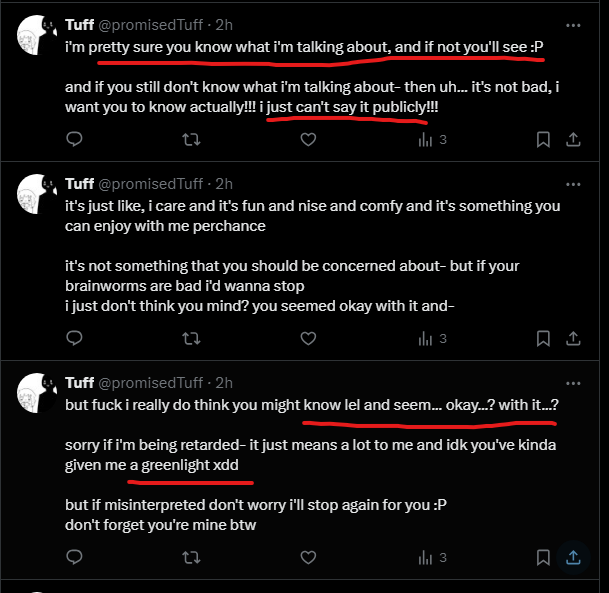609x593 pixels.
Task: Reply to the first tweet
Action: point(73,140)
